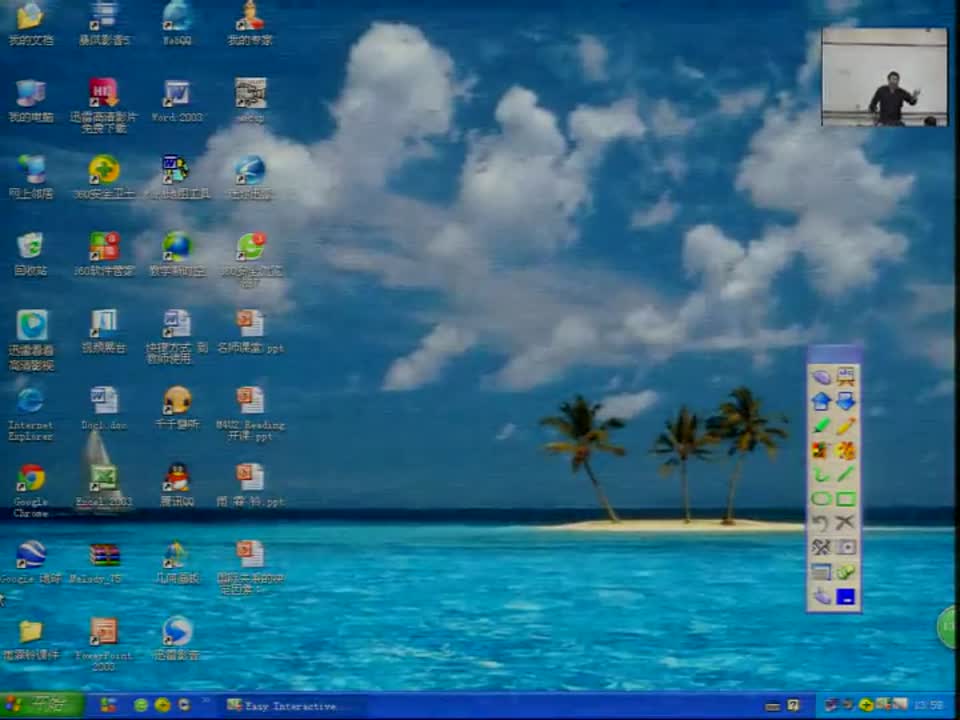Viewport: 960px width, 720px height.
Task: Go to next page with down arrow
Action: 846,401
